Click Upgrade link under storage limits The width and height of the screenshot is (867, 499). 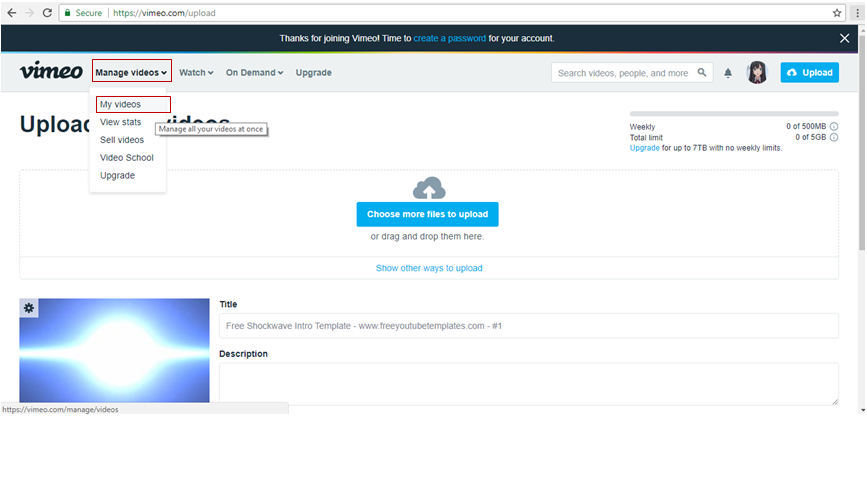(644, 148)
